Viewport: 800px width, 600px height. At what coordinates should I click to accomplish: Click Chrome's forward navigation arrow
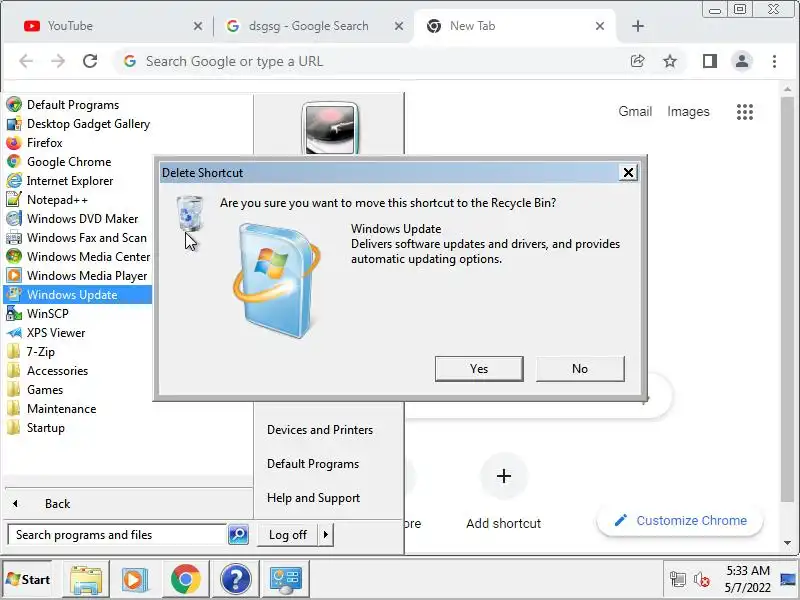pyautogui.click(x=58, y=61)
